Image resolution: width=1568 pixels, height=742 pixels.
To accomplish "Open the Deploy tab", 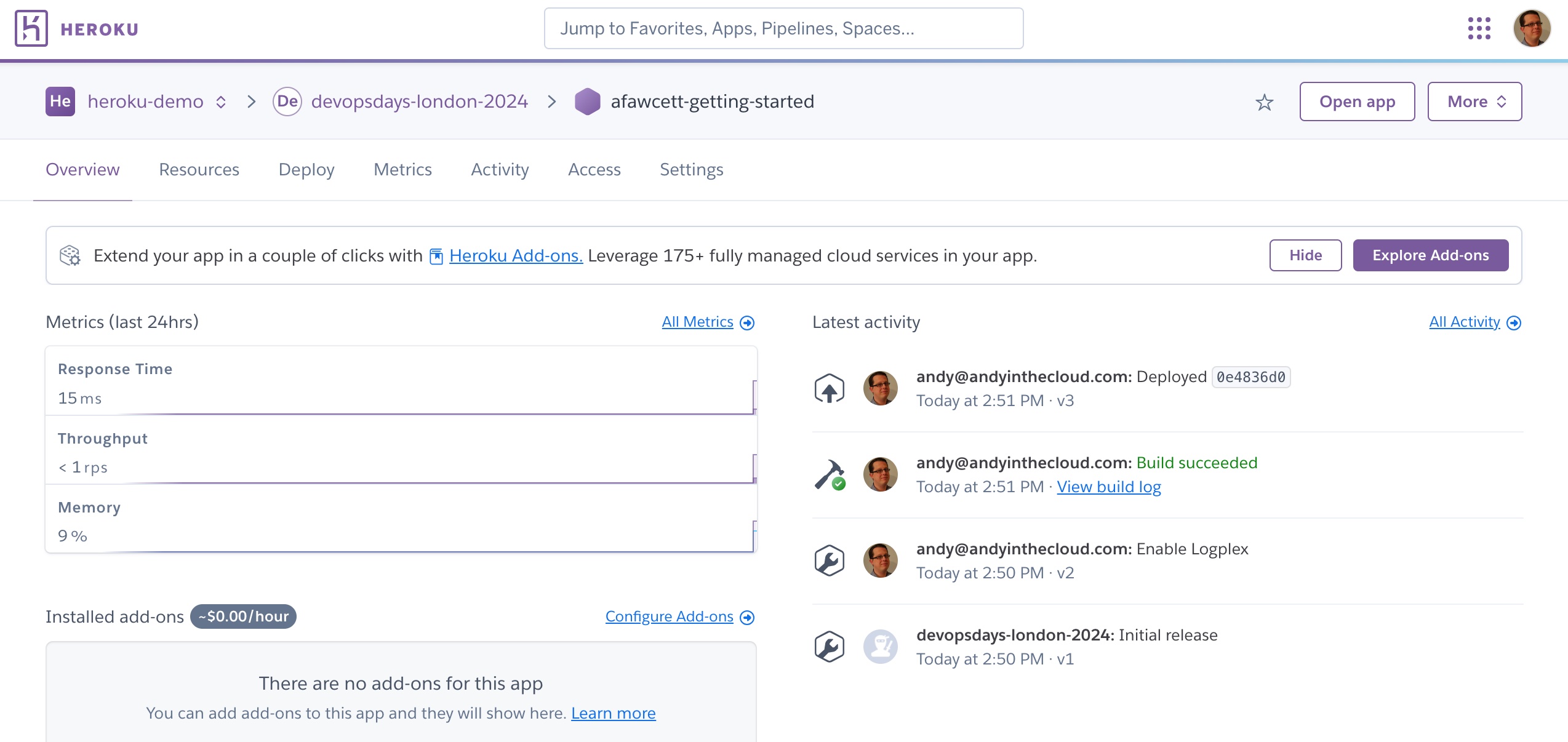I will click(x=306, y=170).
